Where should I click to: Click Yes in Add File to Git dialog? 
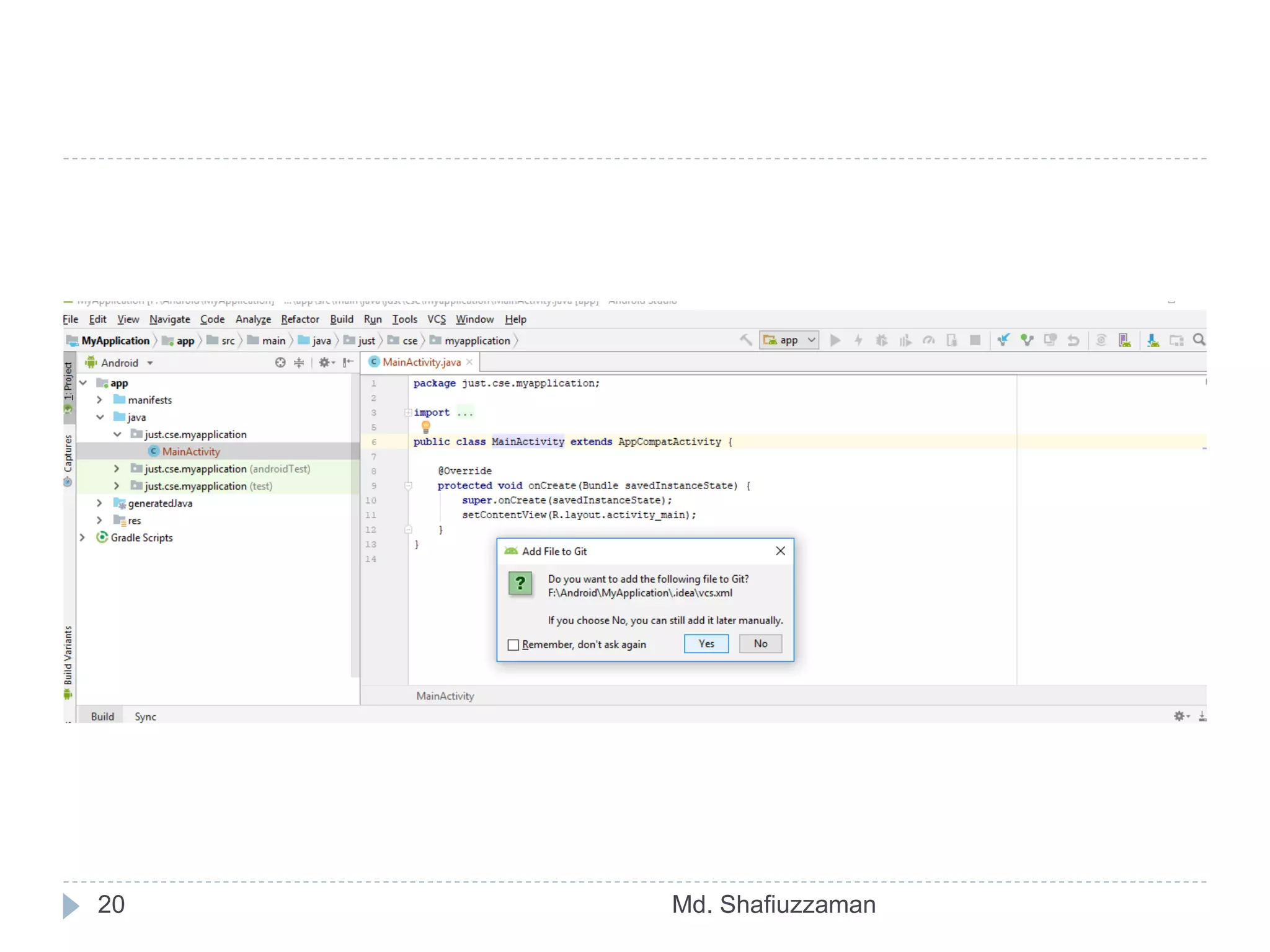point(706,643)
